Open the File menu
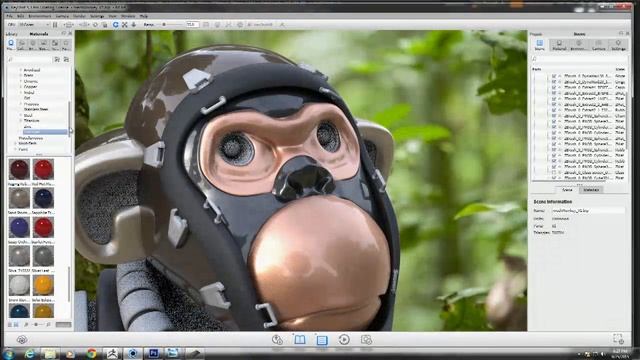Image resolution: width=640 pixels, height=360 pixels. tap(9, 16)
